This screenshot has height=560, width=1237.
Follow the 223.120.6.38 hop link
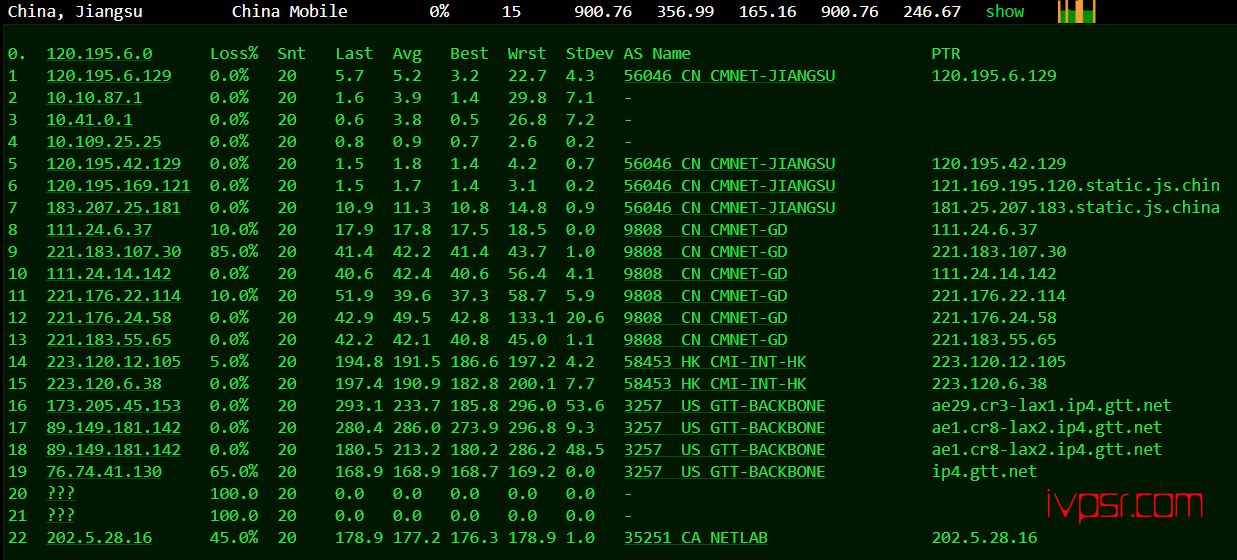104,384
